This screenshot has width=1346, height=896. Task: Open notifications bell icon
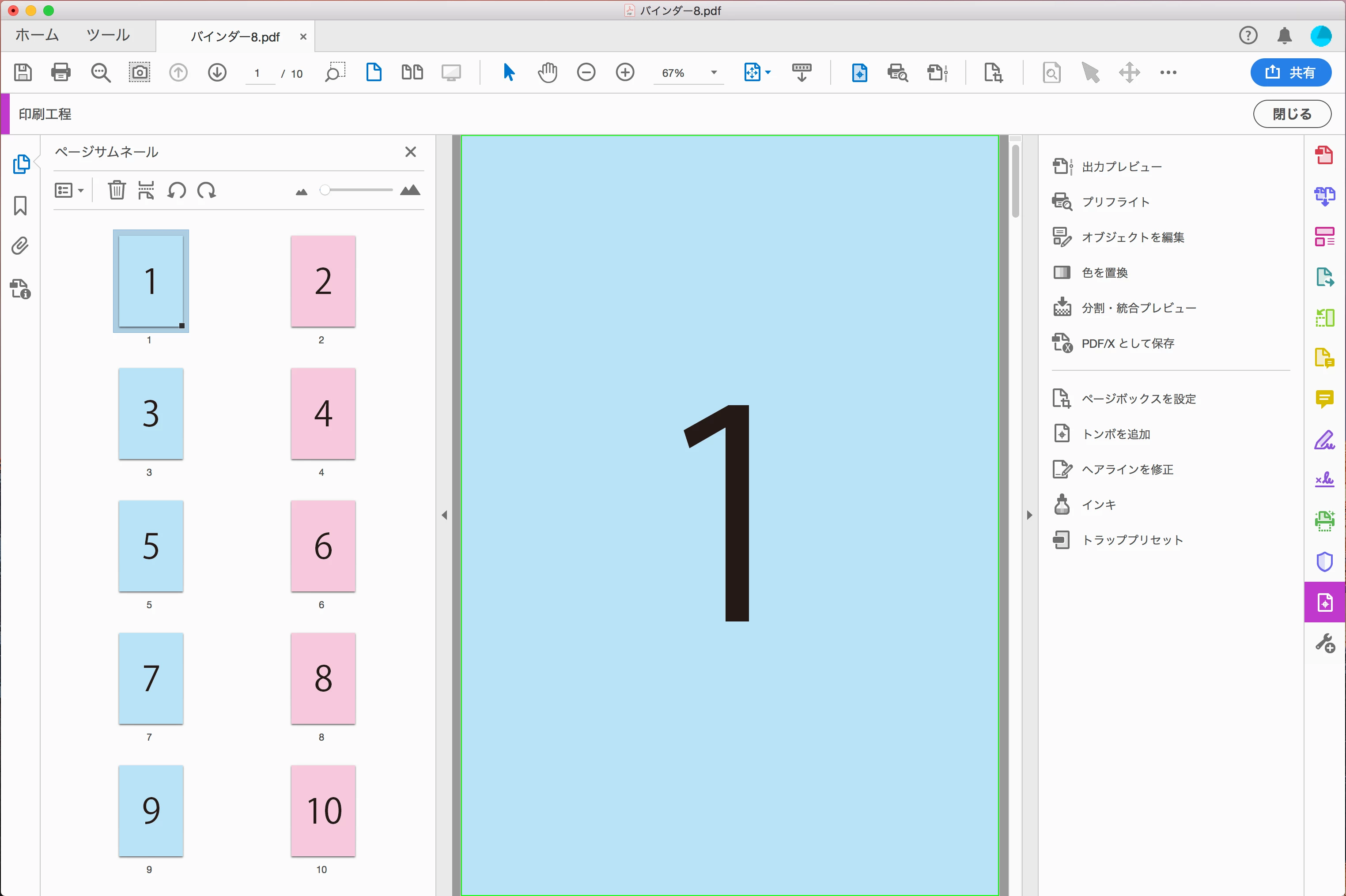1284,36
